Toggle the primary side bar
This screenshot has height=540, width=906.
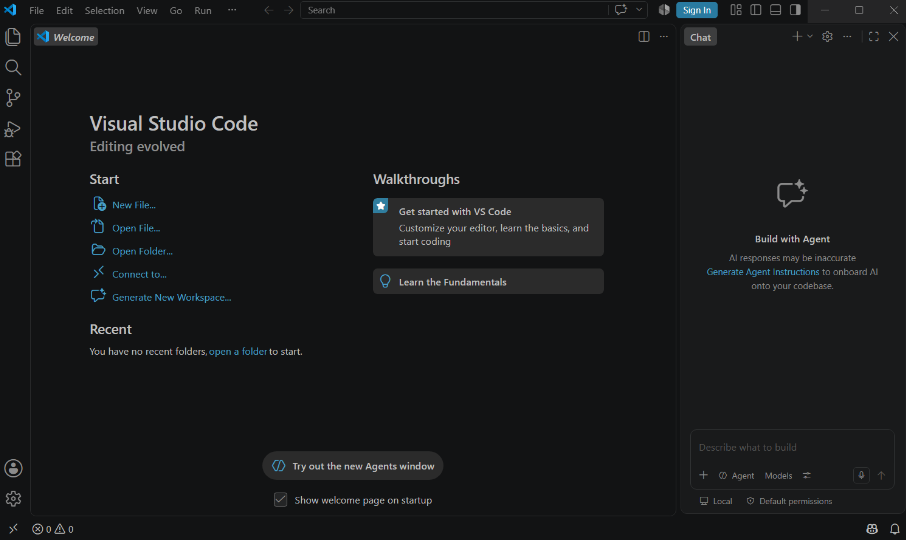pos(755,10)
